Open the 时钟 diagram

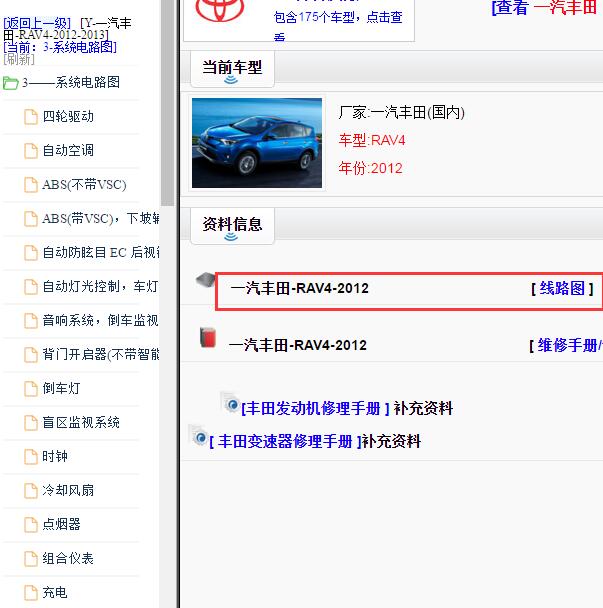(x=55, y=457)
